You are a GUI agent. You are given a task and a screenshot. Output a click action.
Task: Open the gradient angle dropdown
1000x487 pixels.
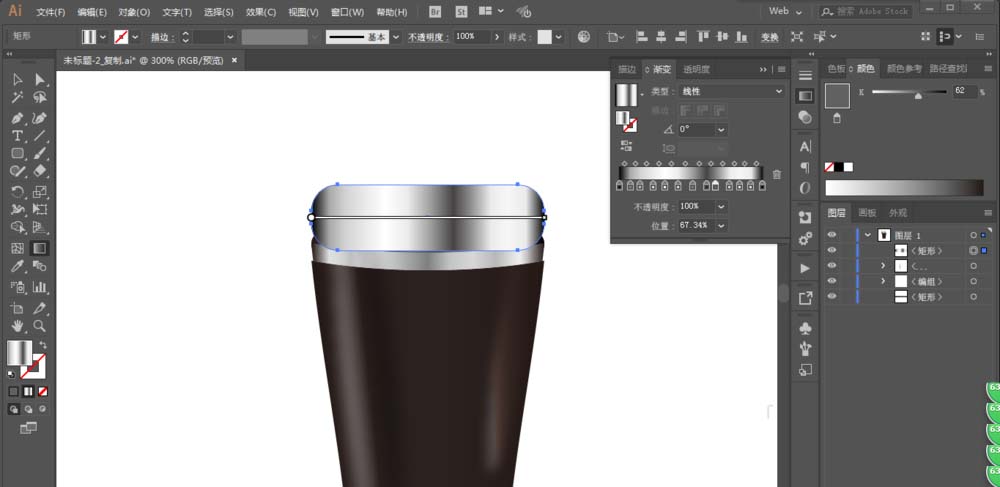(720, 129)
